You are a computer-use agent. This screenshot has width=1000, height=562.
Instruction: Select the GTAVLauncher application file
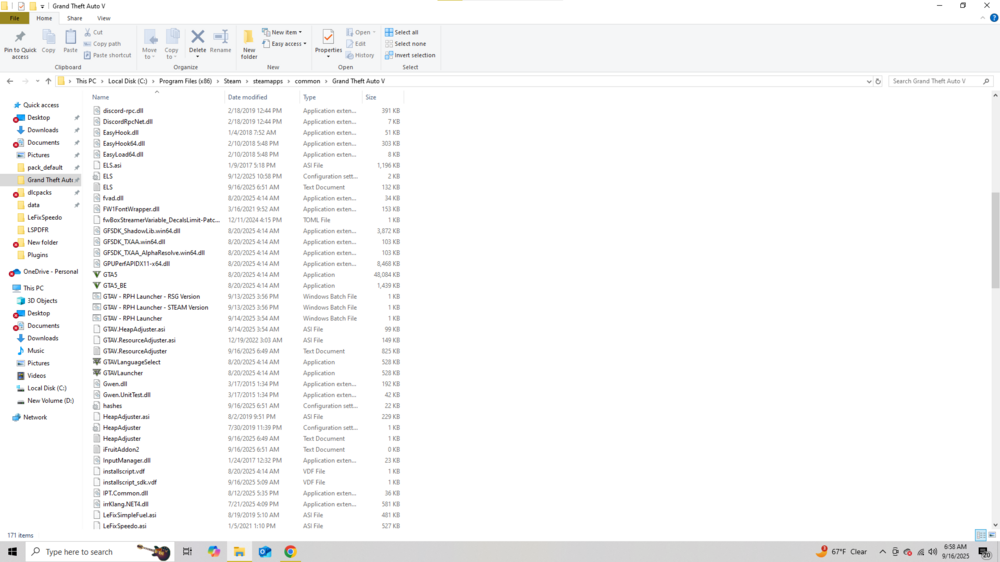click(x=123, y=373)
